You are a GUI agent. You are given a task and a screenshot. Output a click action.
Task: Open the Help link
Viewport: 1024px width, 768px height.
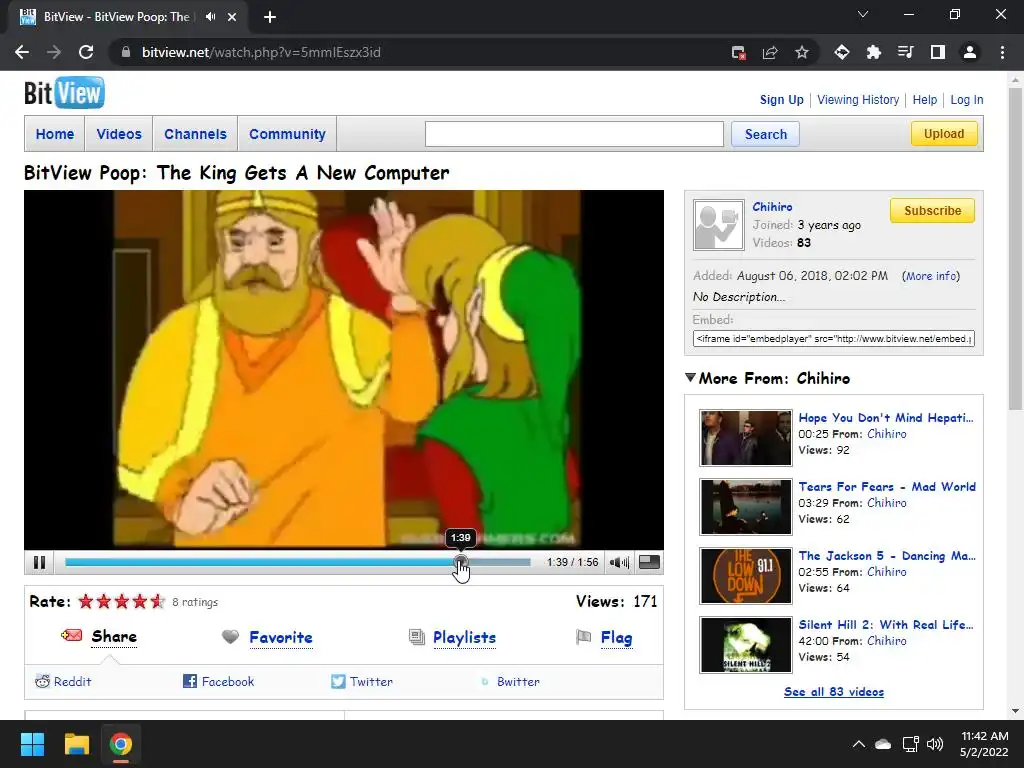tap(924, 100)
